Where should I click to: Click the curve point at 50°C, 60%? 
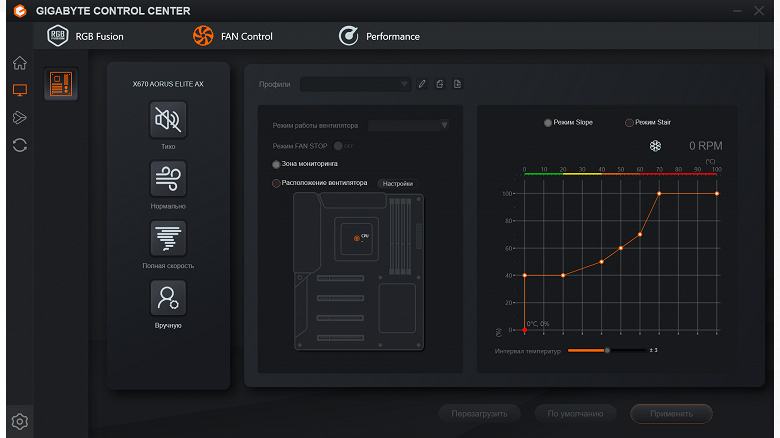pyautogui.click(x=621, y=248)
